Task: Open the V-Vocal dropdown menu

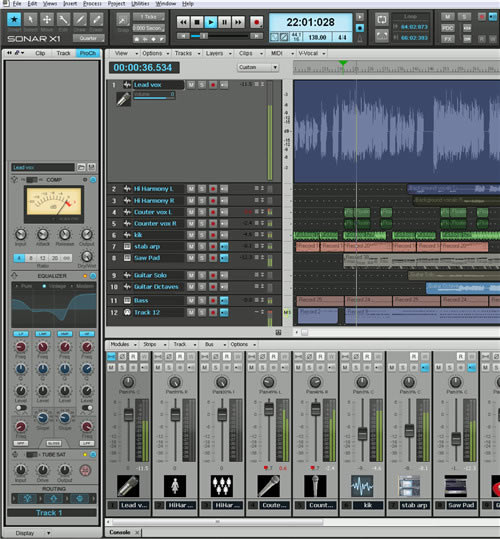Action: point(311,53)
